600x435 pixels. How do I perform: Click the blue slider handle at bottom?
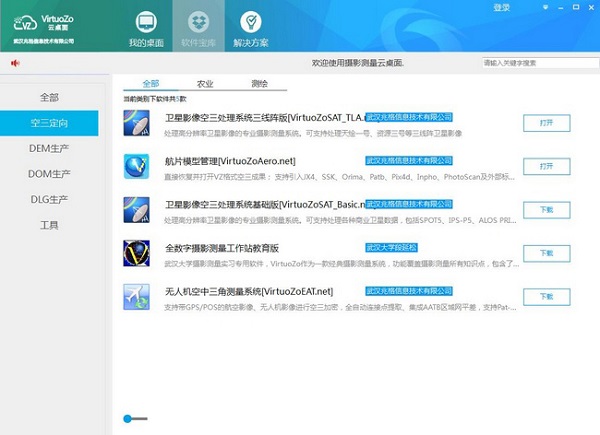tap(128, 418)
